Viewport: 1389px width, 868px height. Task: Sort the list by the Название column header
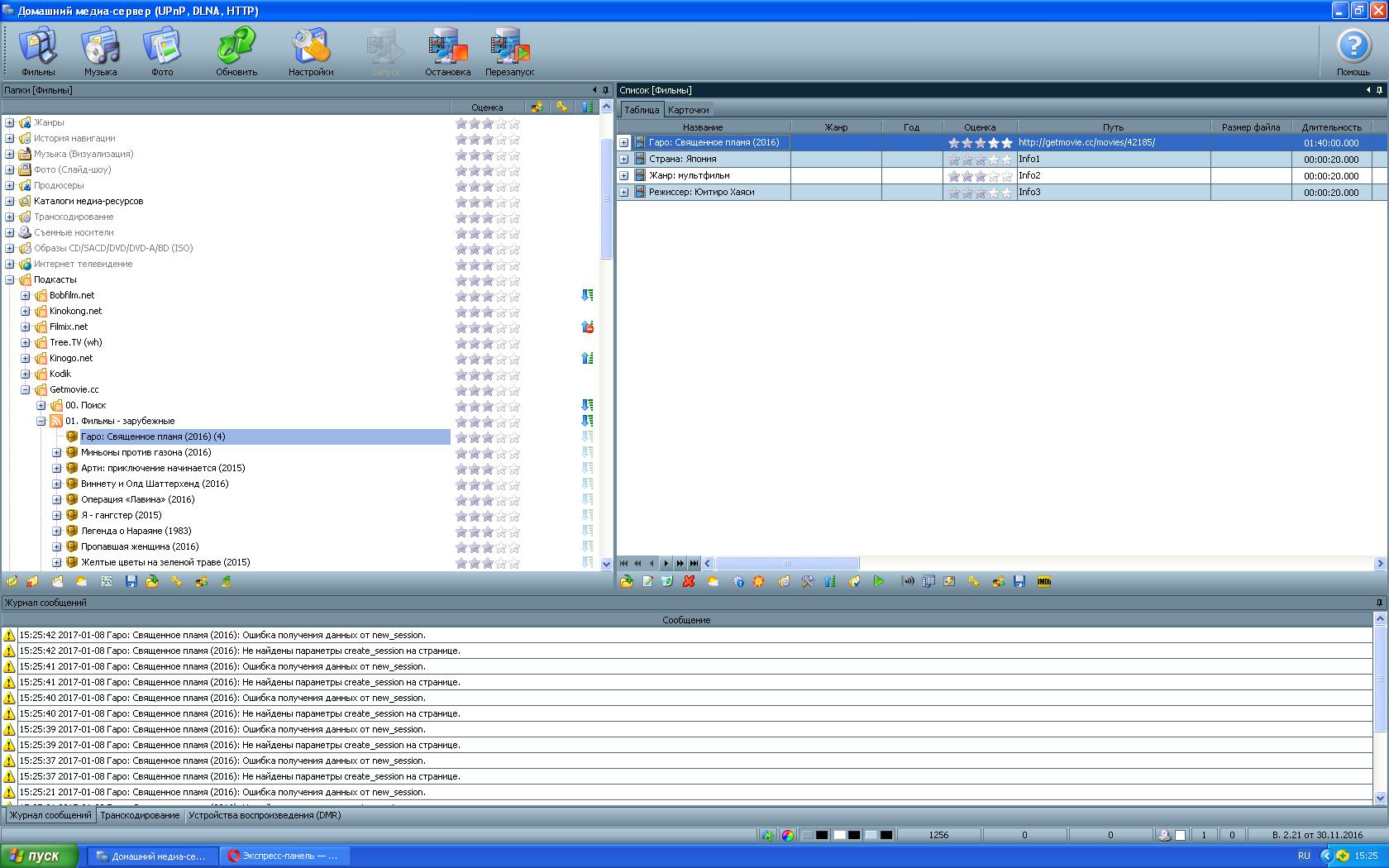coord(703,127)
